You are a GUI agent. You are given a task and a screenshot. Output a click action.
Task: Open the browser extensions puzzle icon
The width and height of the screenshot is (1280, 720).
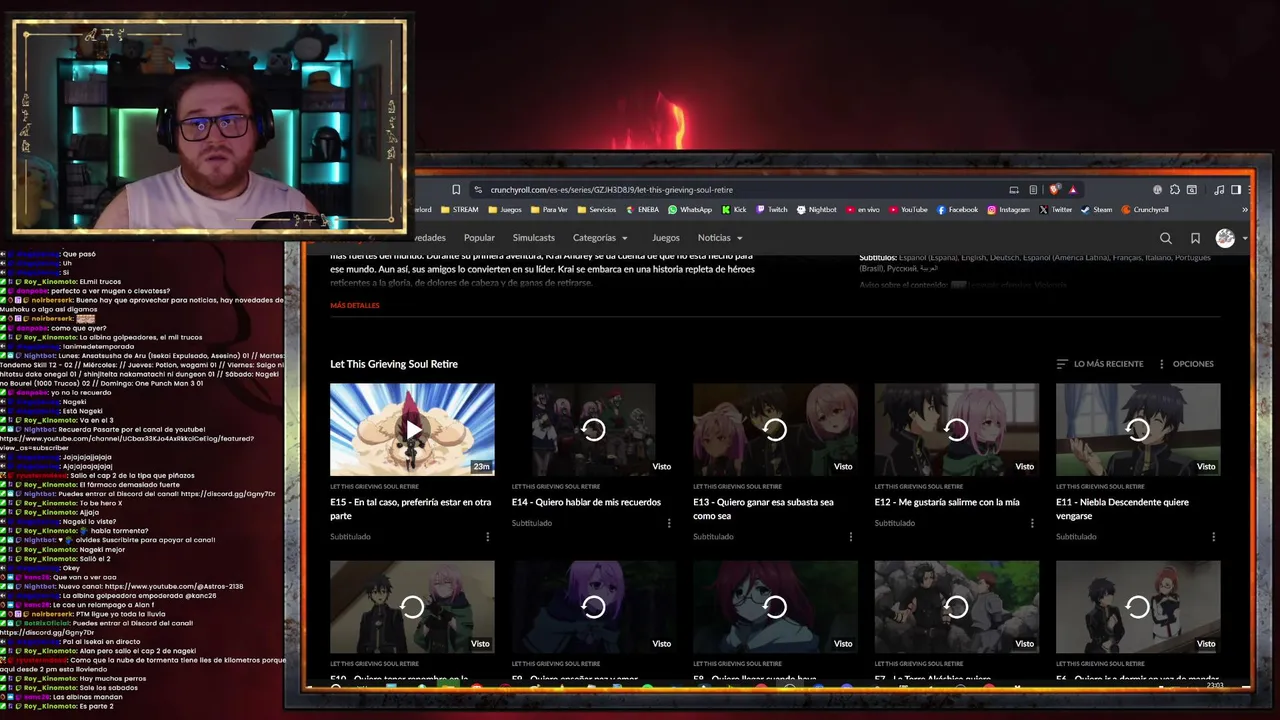coord(1175,190)
